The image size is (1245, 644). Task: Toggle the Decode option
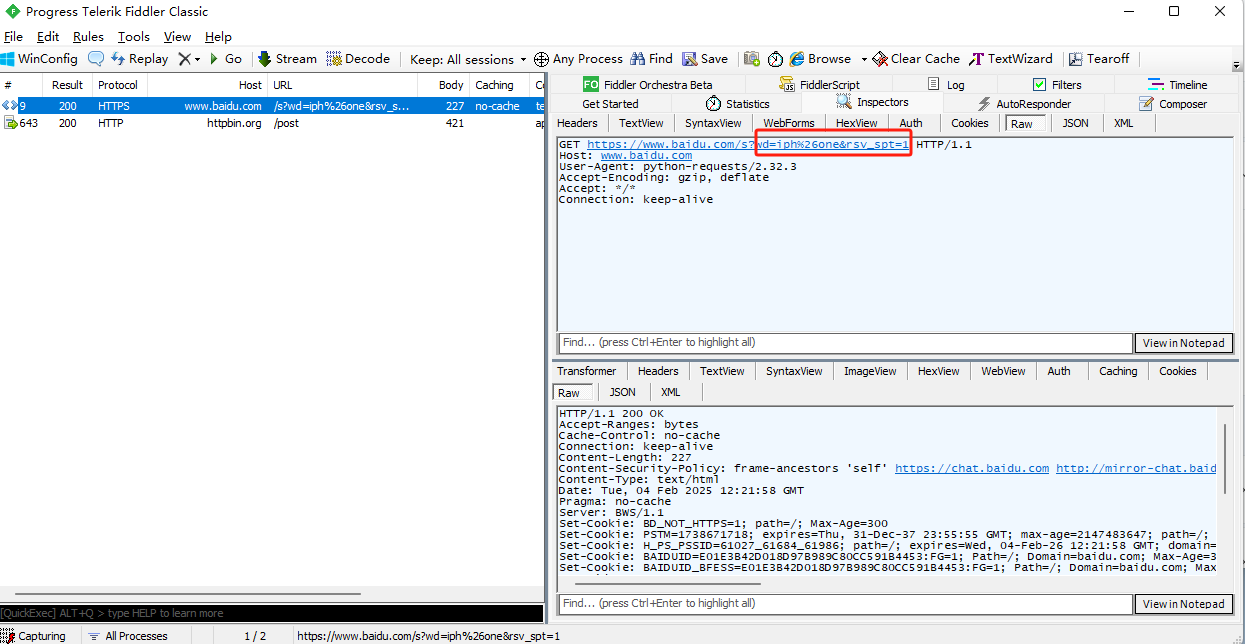tap(358, 59)
